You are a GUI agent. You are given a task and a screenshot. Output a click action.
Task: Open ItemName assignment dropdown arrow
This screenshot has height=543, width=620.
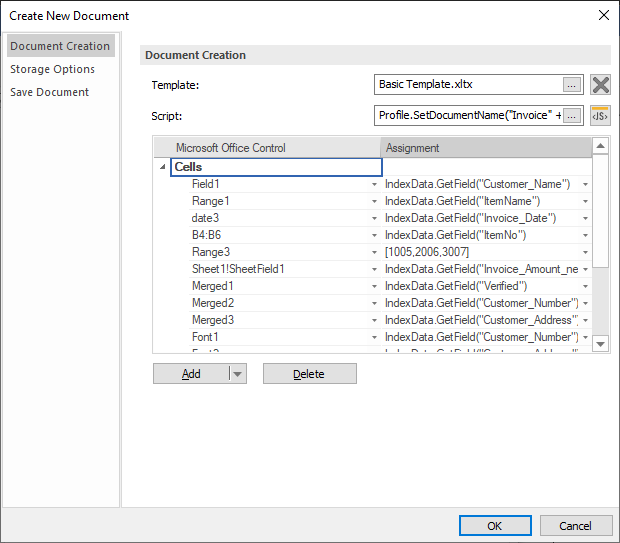[585, 201]
